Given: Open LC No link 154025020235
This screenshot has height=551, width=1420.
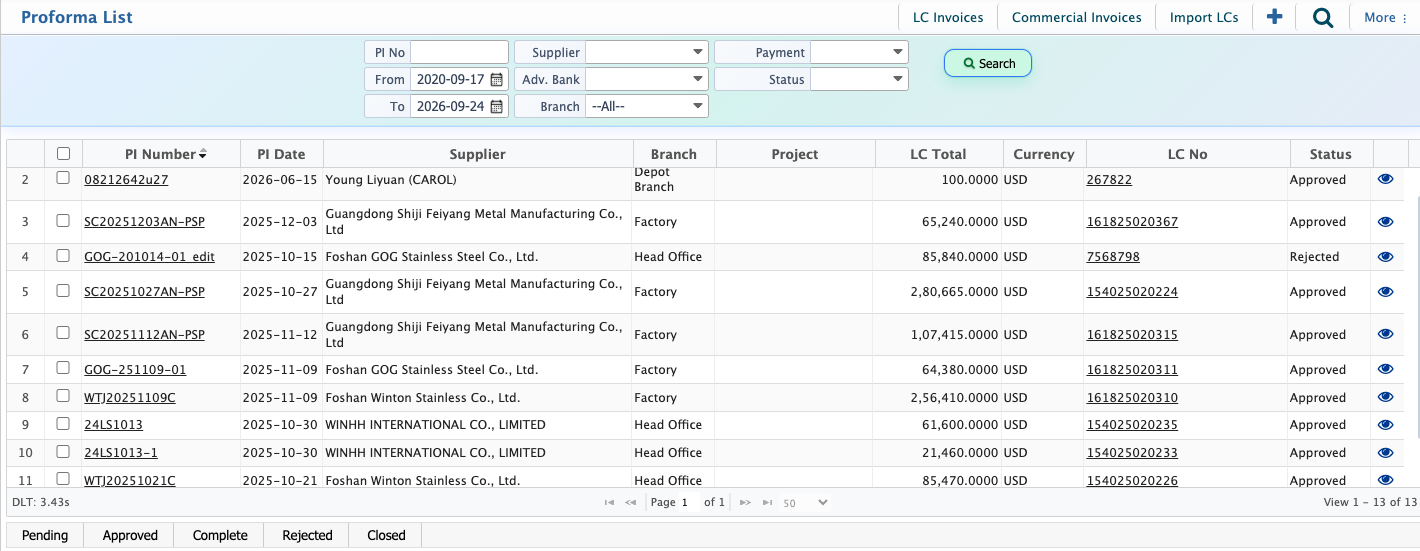Looking at the screenshot, I should pos(1132,425).
